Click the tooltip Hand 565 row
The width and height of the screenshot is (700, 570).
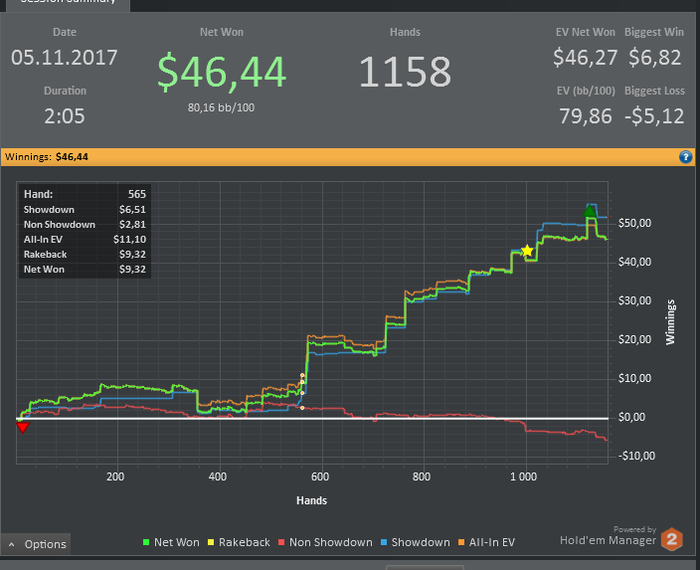(85, 194)
